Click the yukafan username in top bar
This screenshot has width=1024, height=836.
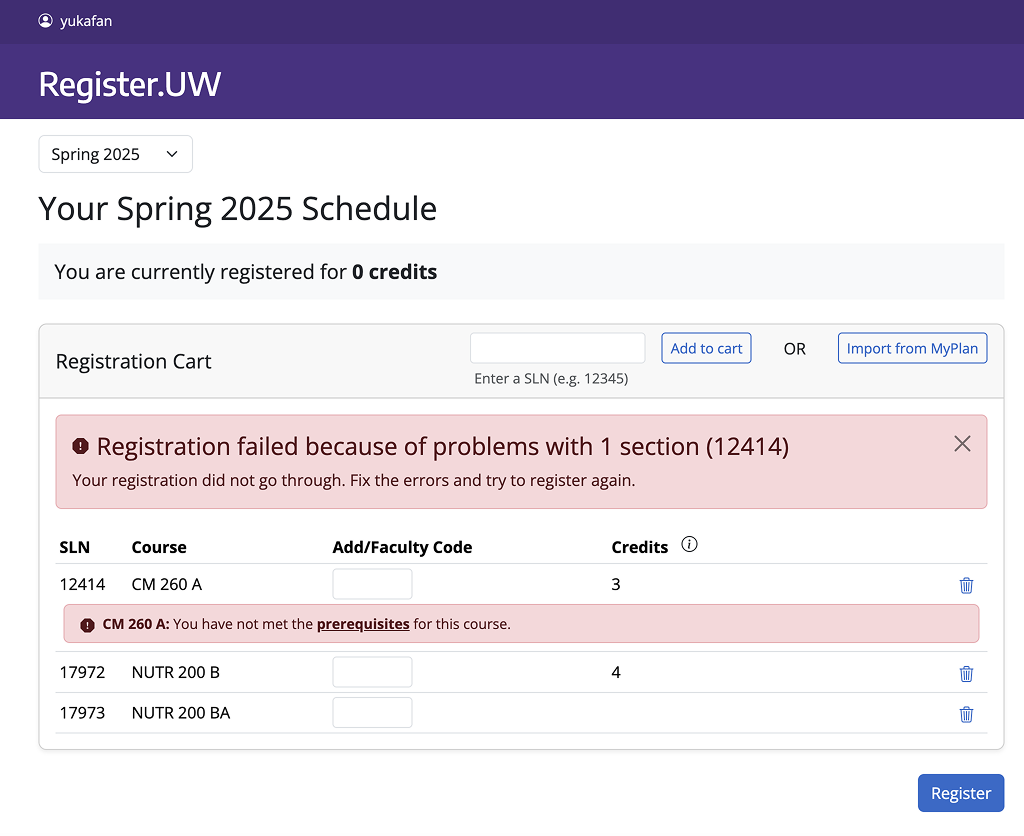[x=86, y=21]
